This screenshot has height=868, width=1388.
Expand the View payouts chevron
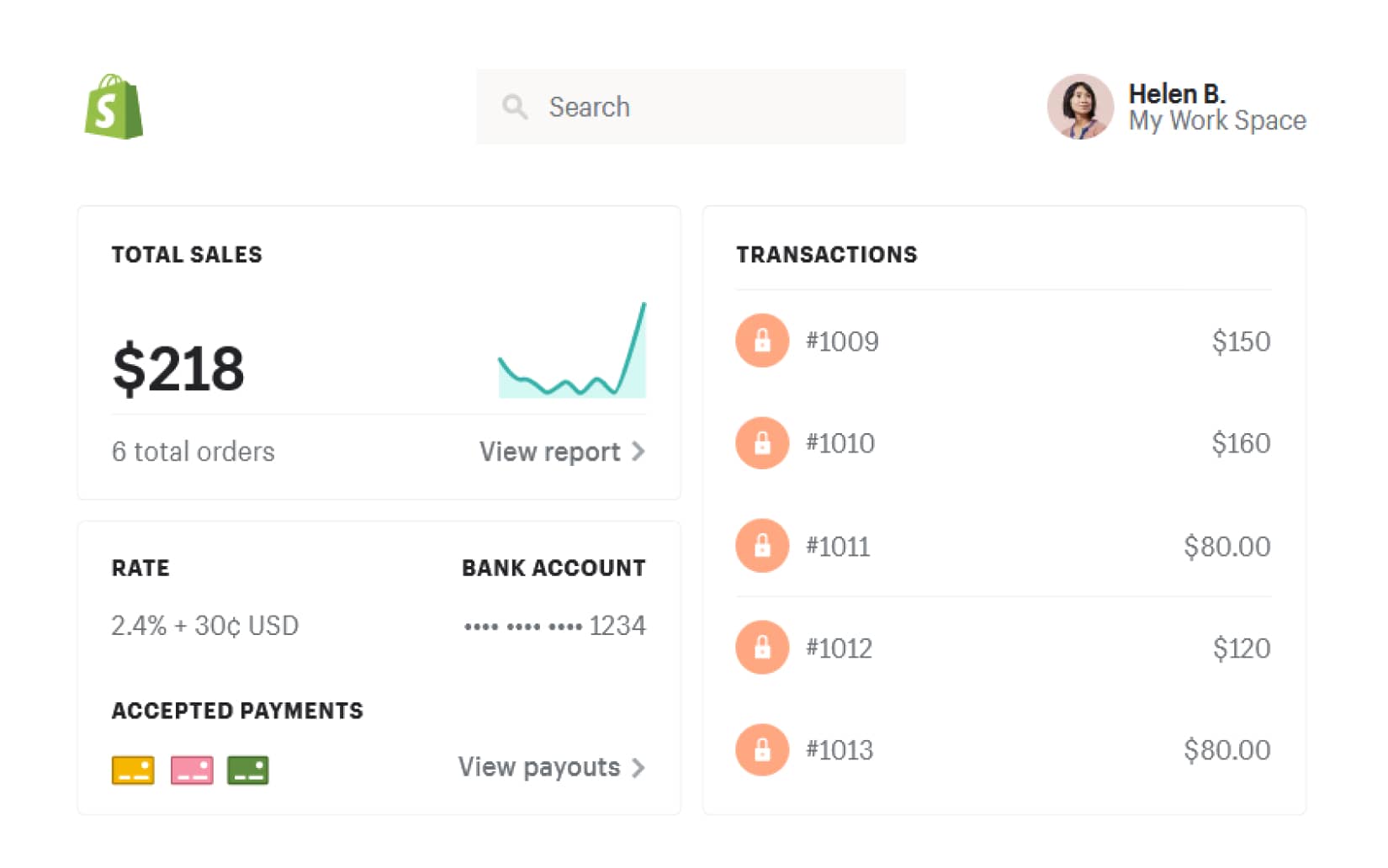(x=639, y=767)
